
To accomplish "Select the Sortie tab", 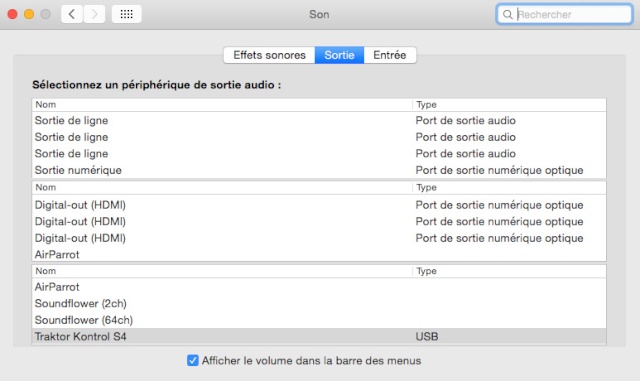I will tap(339, 55).
